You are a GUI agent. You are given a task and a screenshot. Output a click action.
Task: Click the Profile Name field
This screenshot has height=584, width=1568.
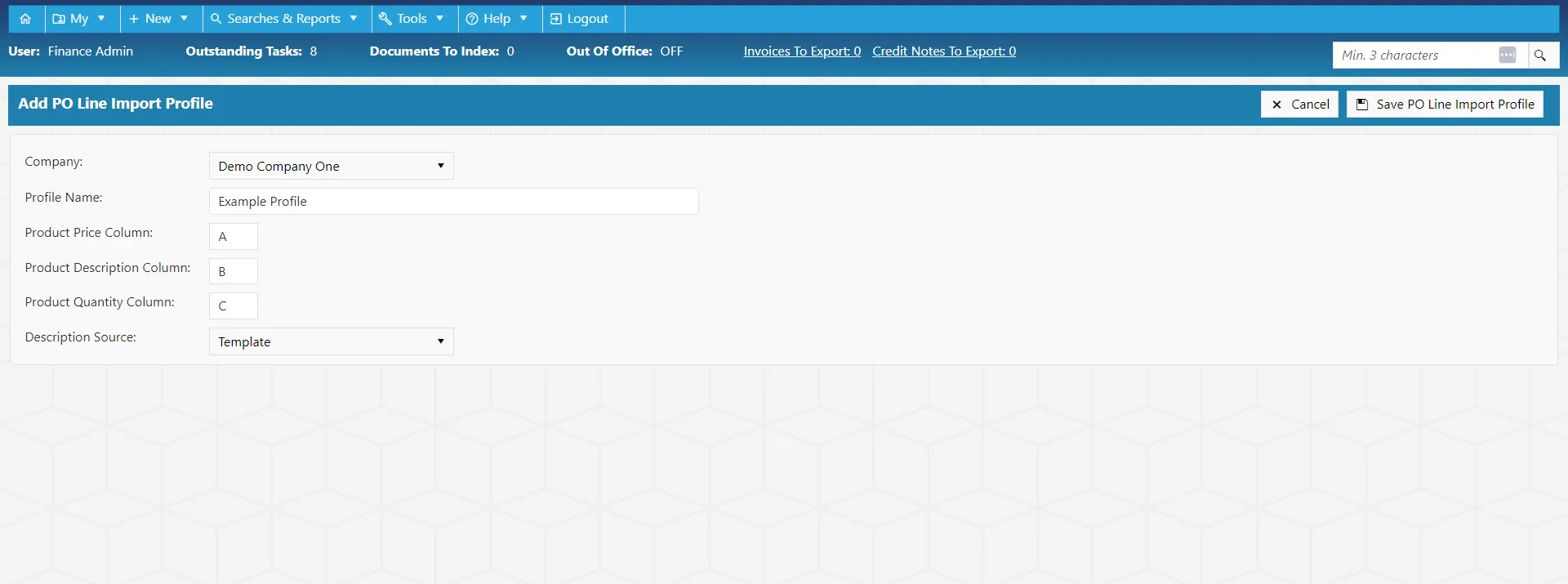[x=454, y=202]
